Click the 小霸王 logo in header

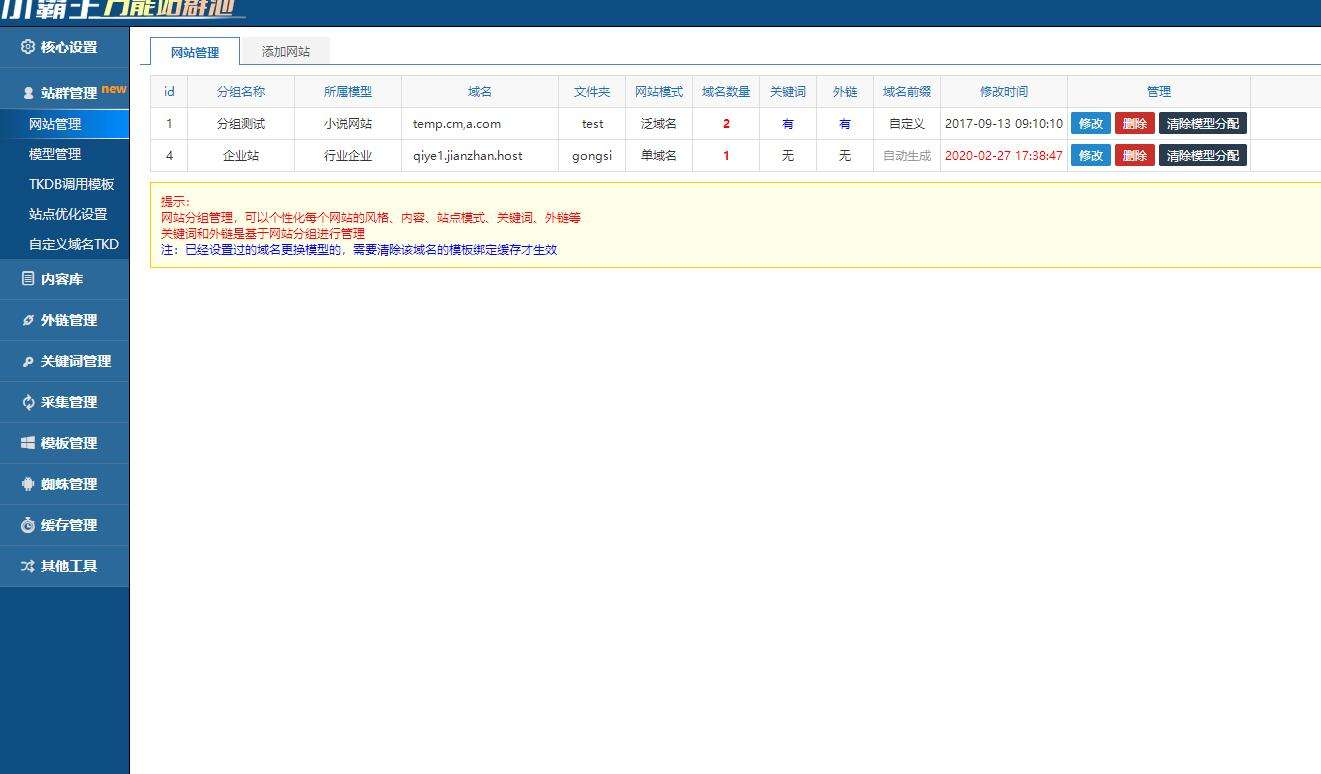[120, 10]
